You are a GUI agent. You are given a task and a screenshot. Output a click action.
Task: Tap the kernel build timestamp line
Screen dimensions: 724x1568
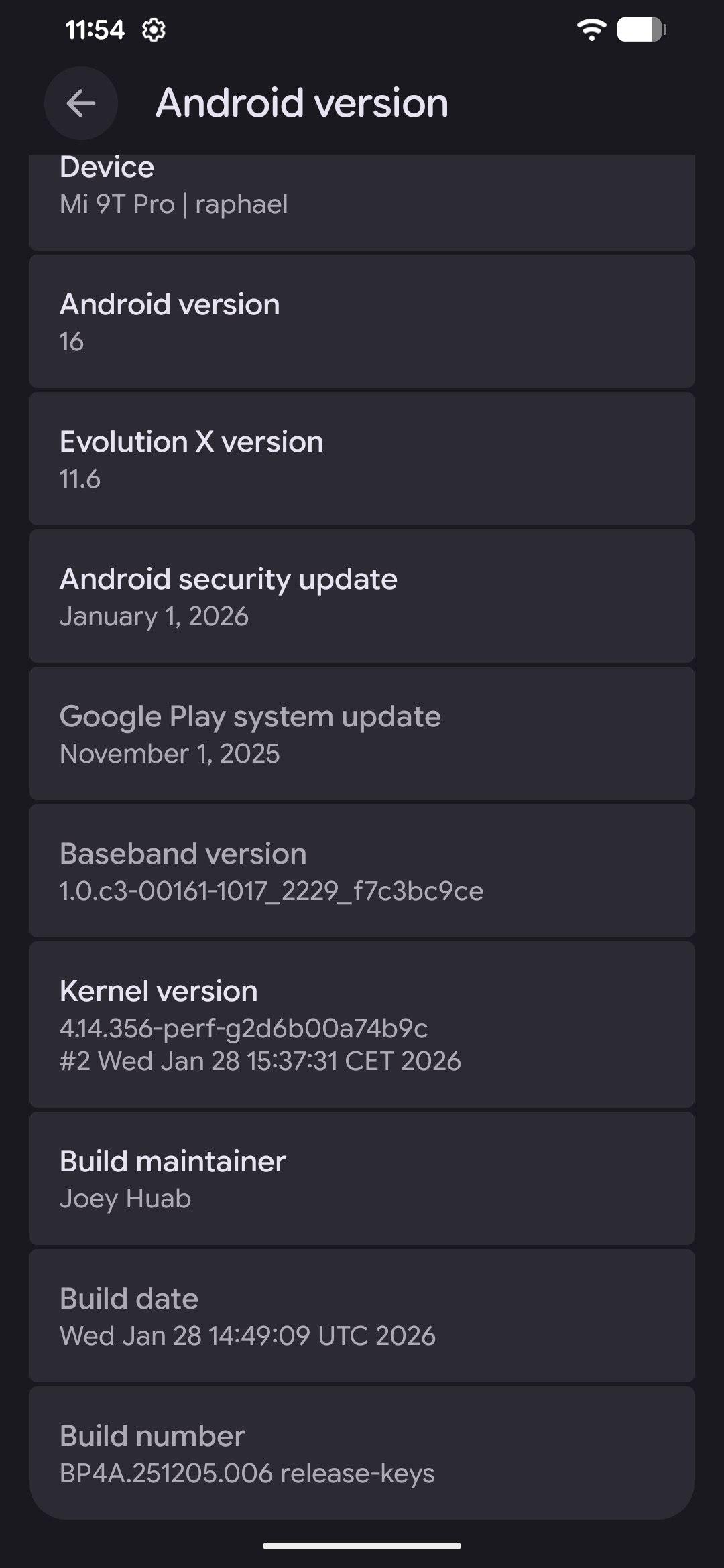click(260, 1061)
